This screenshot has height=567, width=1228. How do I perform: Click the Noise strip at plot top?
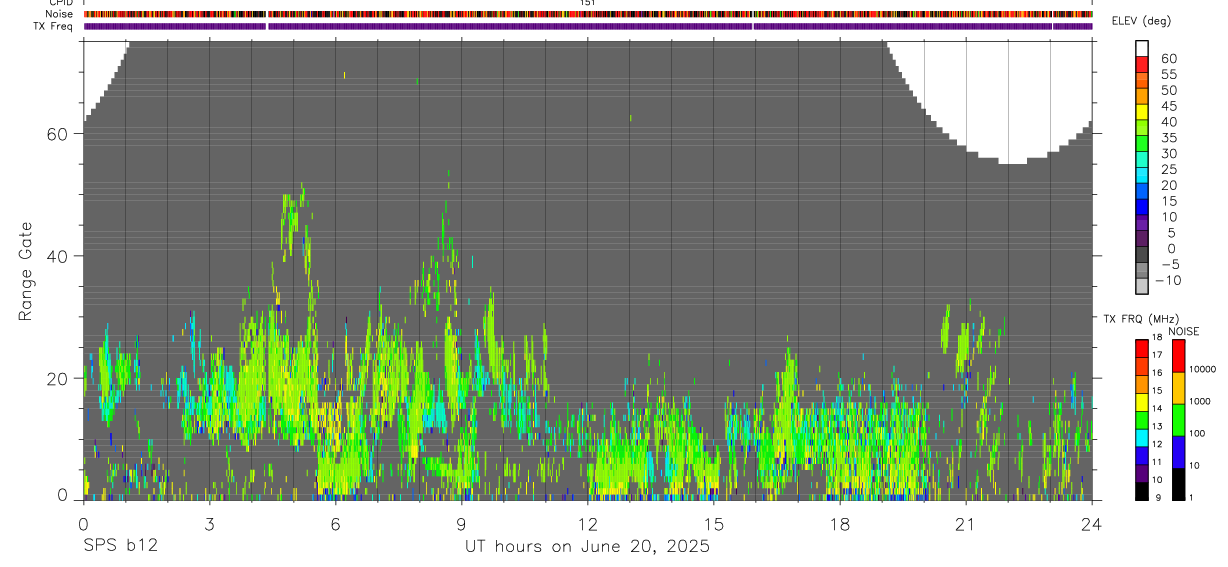(588, 14)
